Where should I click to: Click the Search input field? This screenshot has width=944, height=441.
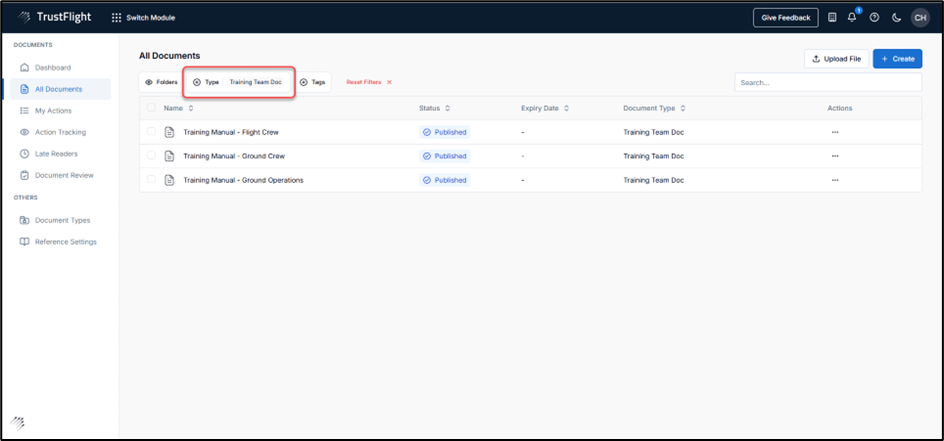click(828, 83)
